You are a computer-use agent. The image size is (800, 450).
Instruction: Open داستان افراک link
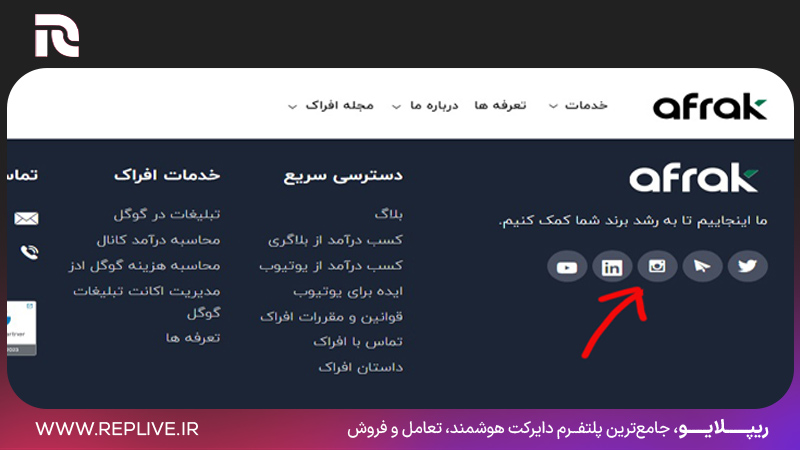(361, 367)
